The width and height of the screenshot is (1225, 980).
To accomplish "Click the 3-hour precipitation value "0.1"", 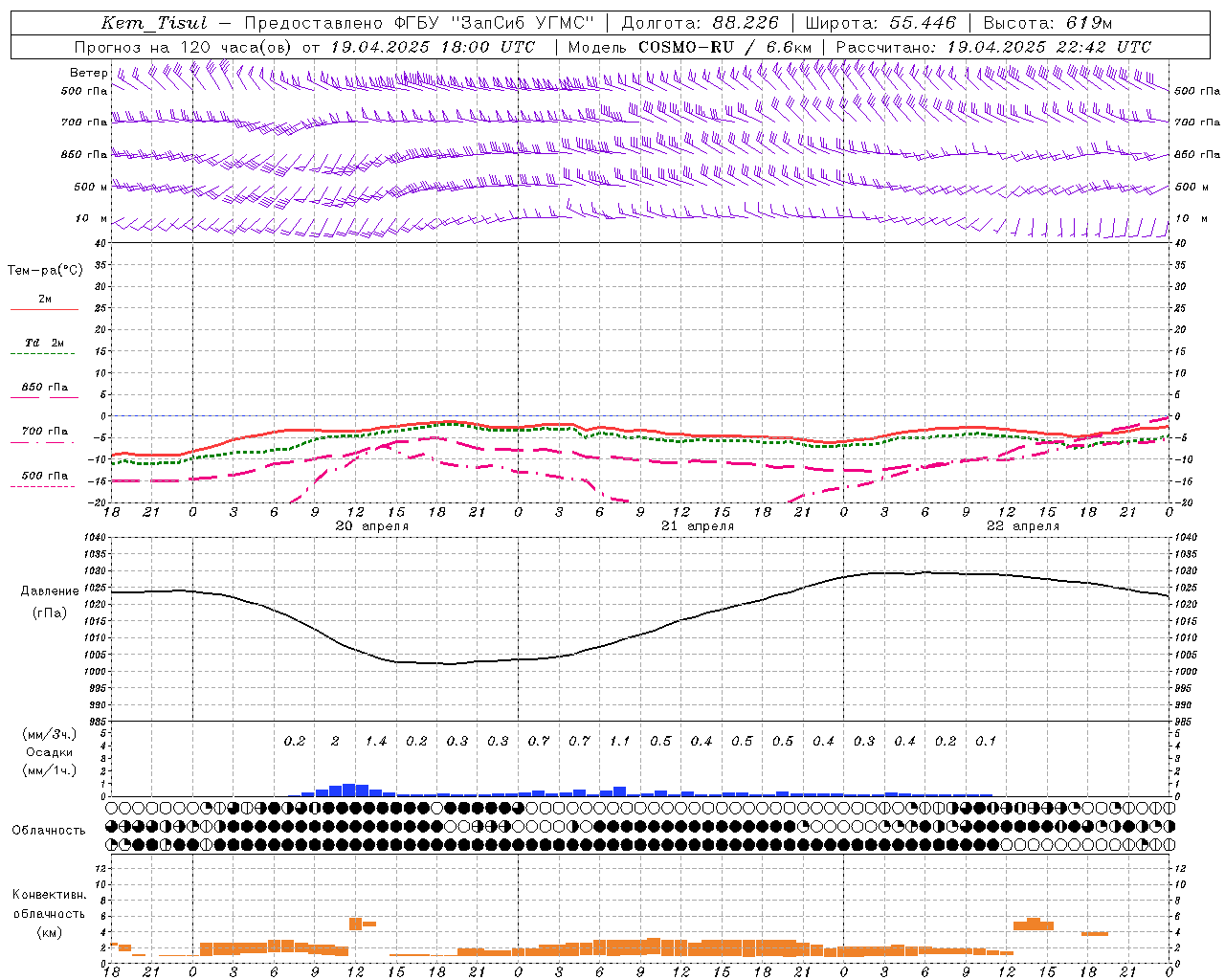I will 986,741.
